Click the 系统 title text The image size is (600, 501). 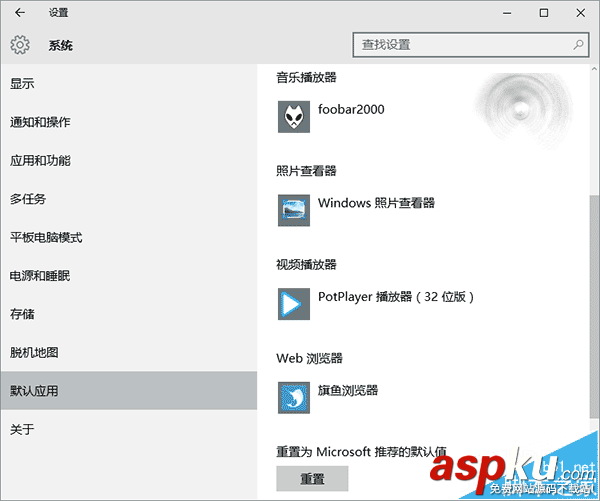[60, 46]
